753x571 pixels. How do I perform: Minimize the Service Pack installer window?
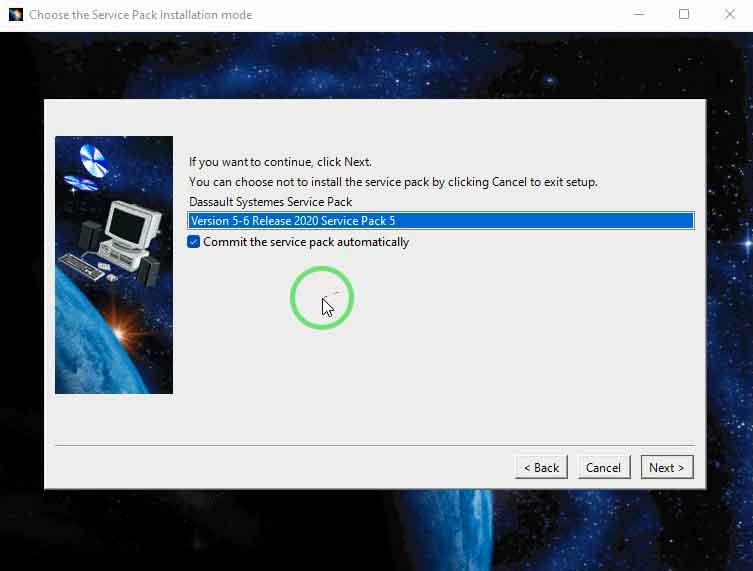tap(639, 15)
